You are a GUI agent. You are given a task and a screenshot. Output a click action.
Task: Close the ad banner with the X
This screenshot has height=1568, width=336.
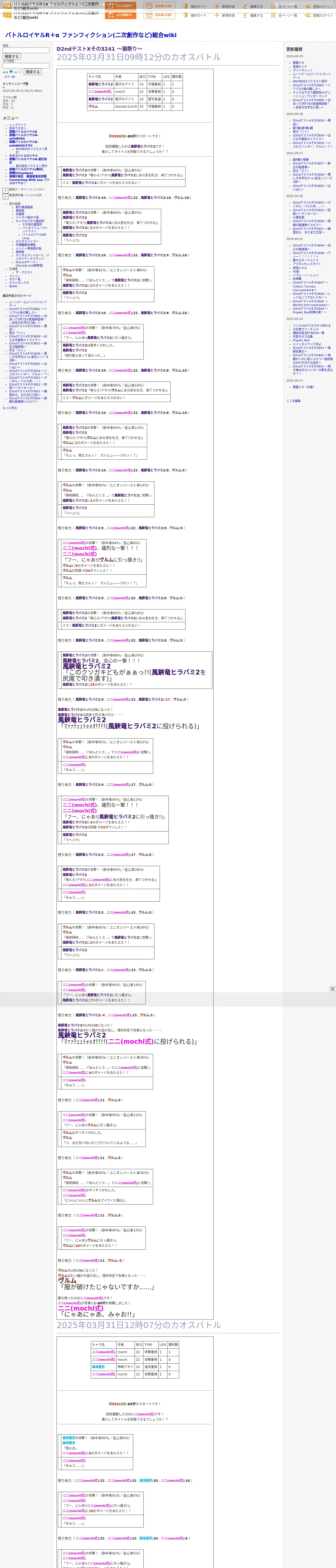pos(332,989)
